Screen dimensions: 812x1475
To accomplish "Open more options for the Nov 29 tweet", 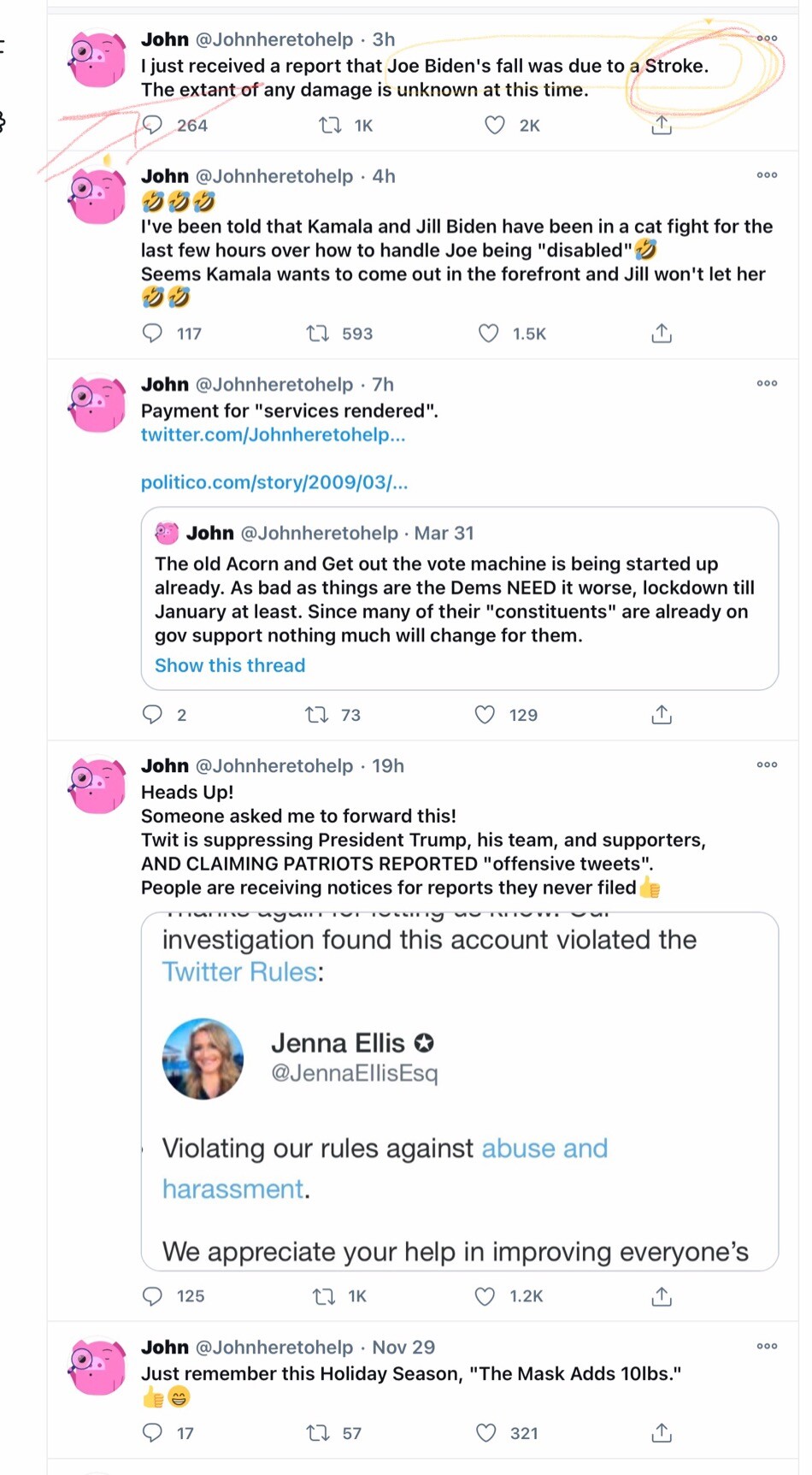I will 767,1347.
